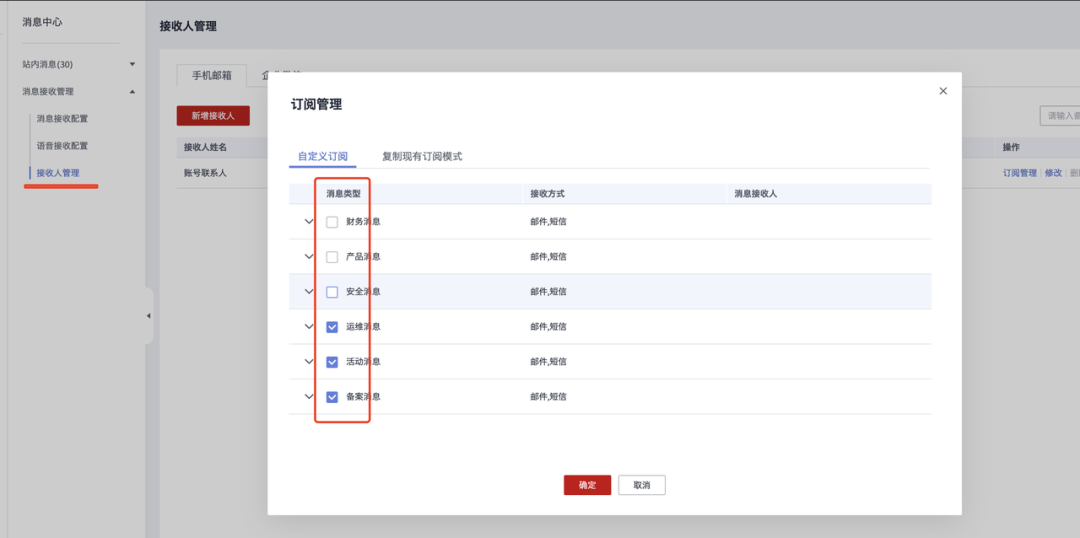Click the 订阅管理 link in 操作 column
The height and width of the screenshot is (538, 1080).
click(x=1019, y=173)
